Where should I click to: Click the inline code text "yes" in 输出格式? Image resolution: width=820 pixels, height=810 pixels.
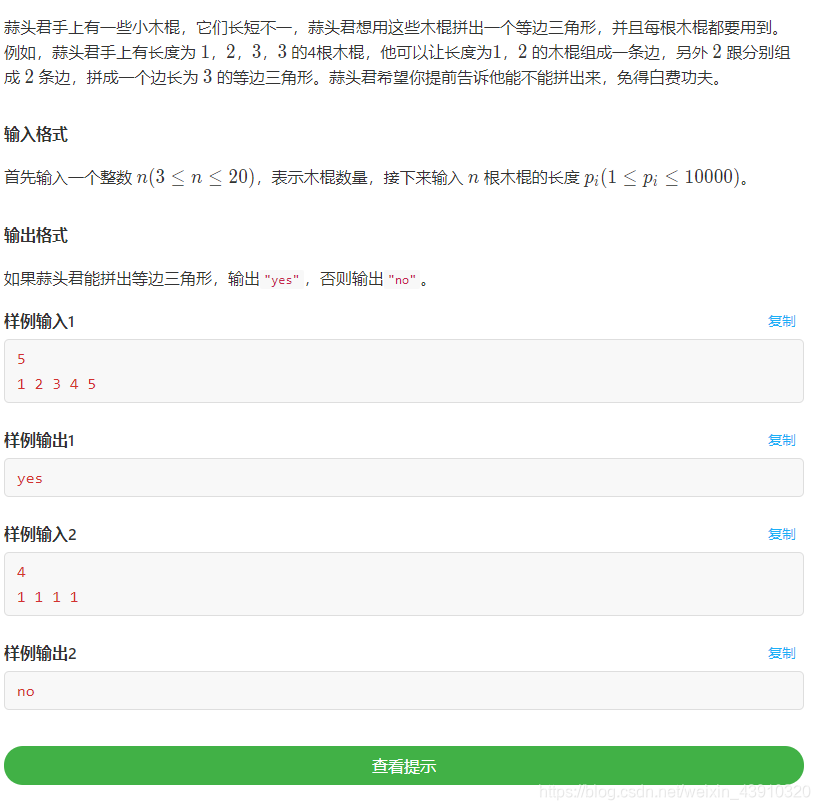coord(281,279)
